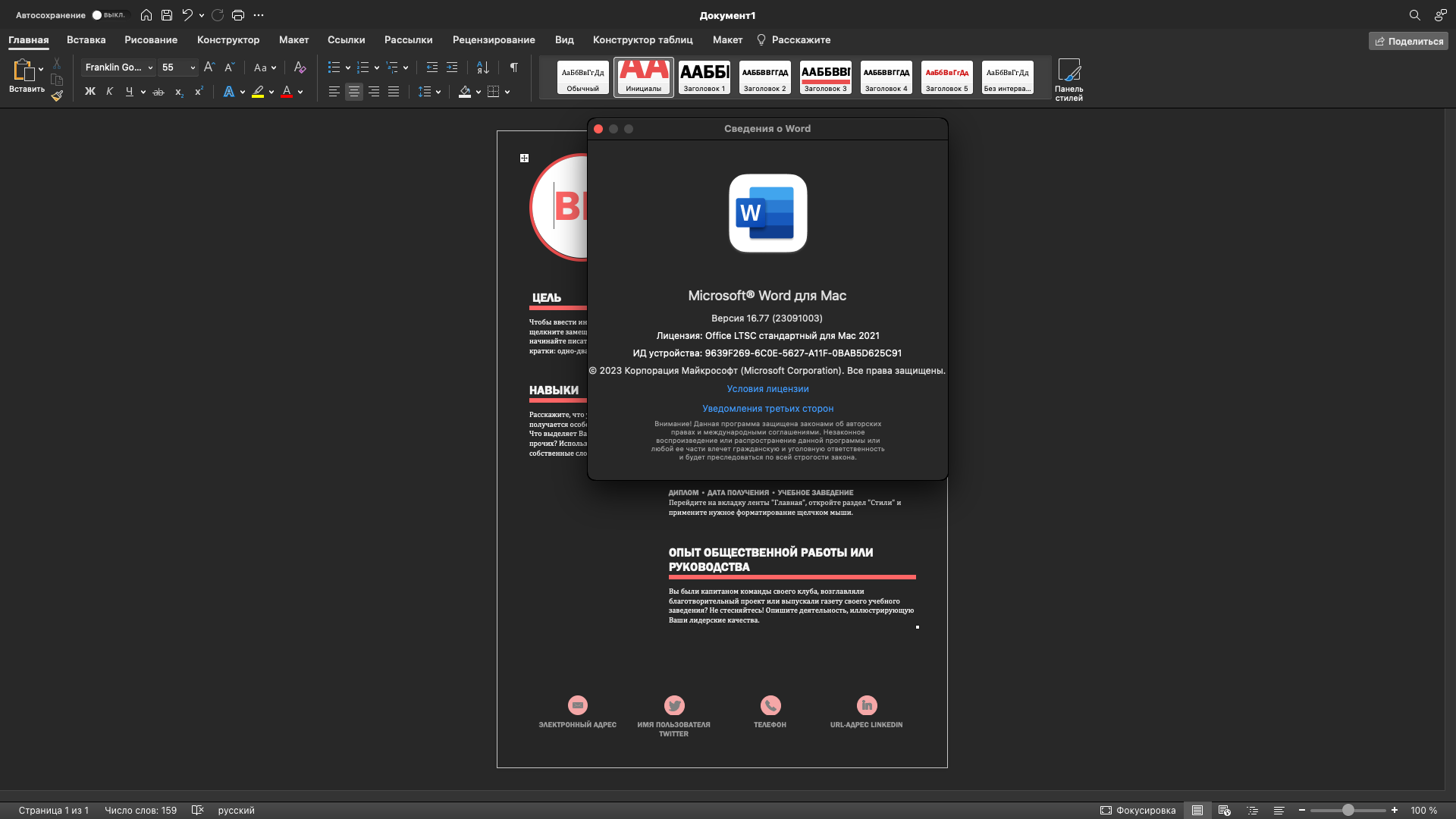
Task: Toggle the AutoSave switch
Action: click(x=109, y=15)
